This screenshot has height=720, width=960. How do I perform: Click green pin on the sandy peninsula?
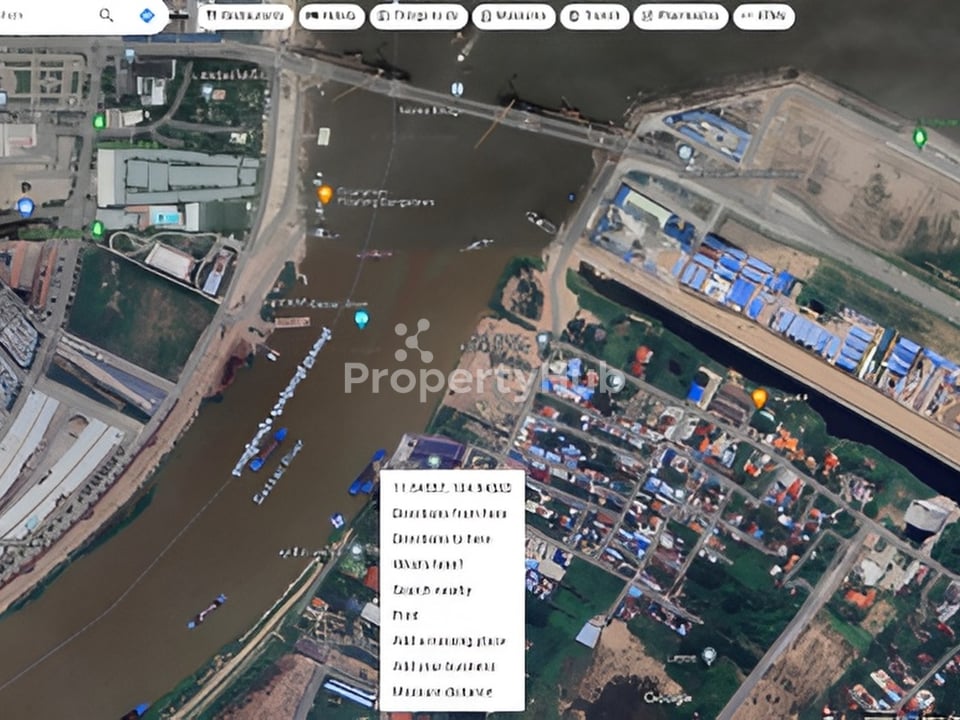920,137
